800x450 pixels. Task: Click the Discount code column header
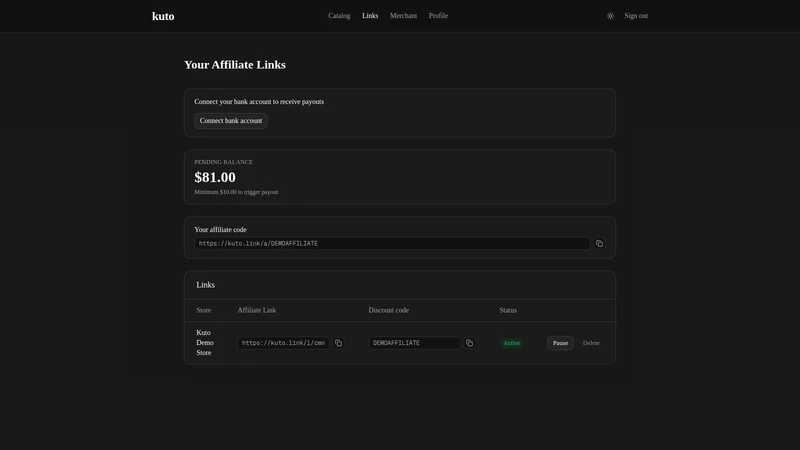[x=388, y=310]
